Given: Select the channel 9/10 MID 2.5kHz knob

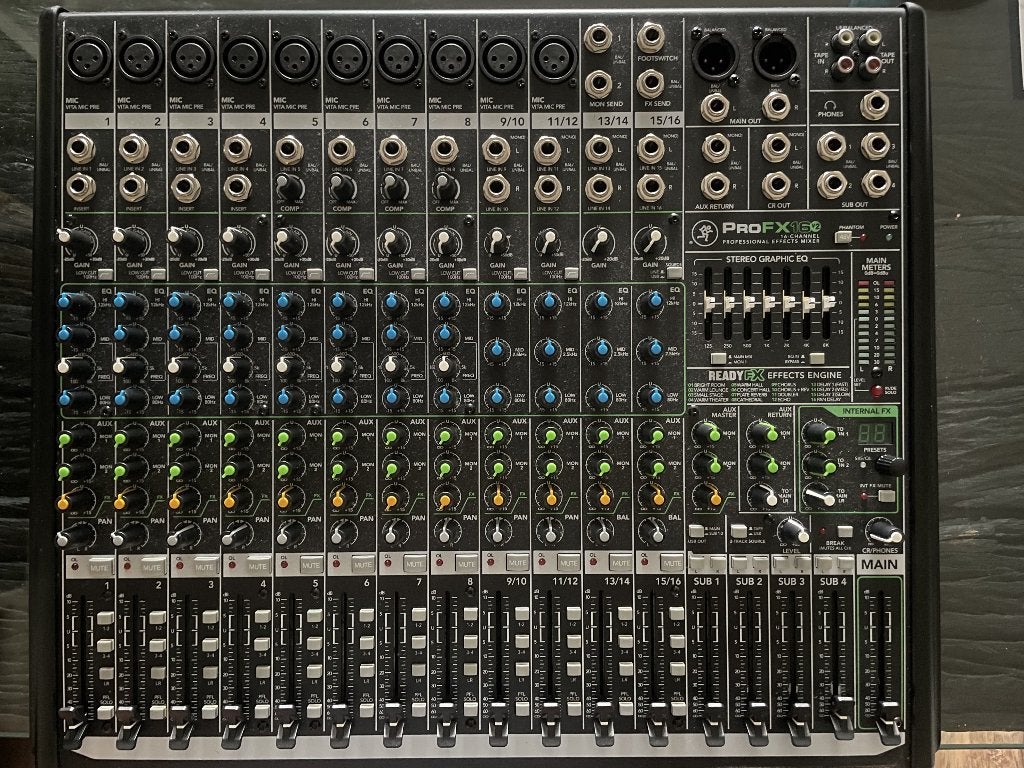Looking at the screenshot, I should (497, 350).
